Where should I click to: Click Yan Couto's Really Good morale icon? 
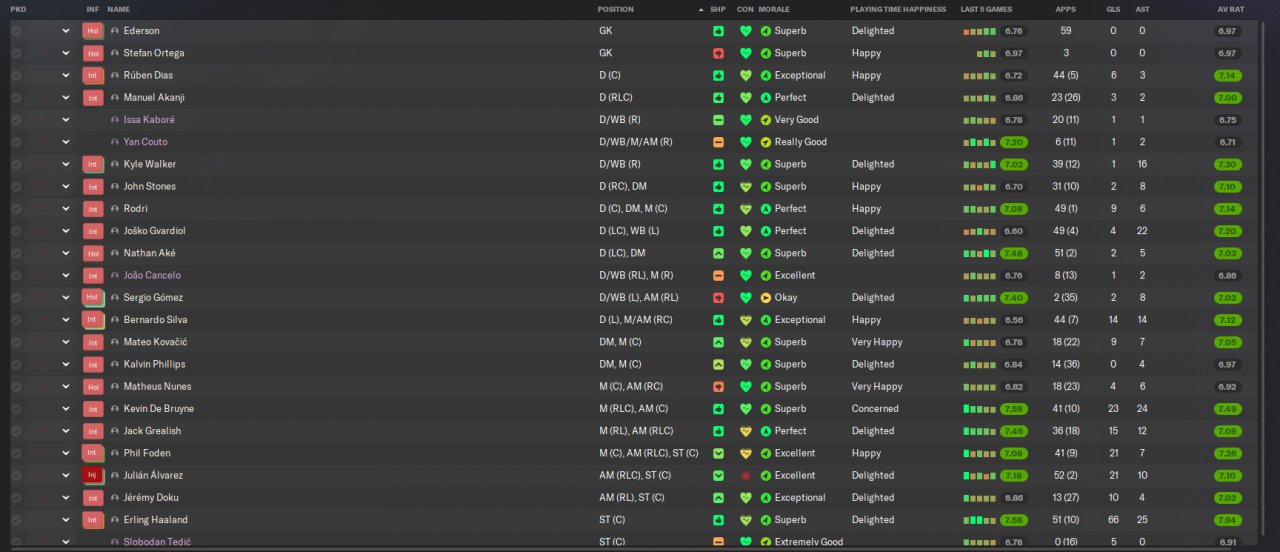click(x=766, y=142)
